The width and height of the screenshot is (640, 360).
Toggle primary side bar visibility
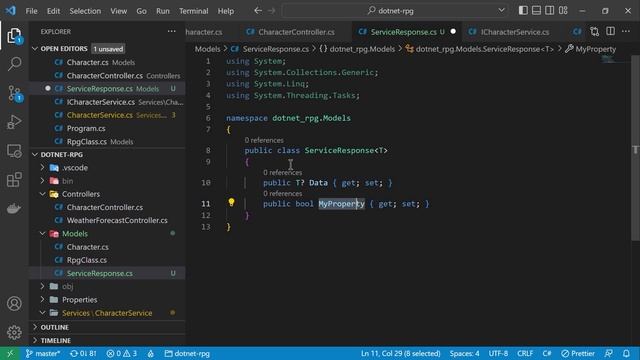pos(523,11)
